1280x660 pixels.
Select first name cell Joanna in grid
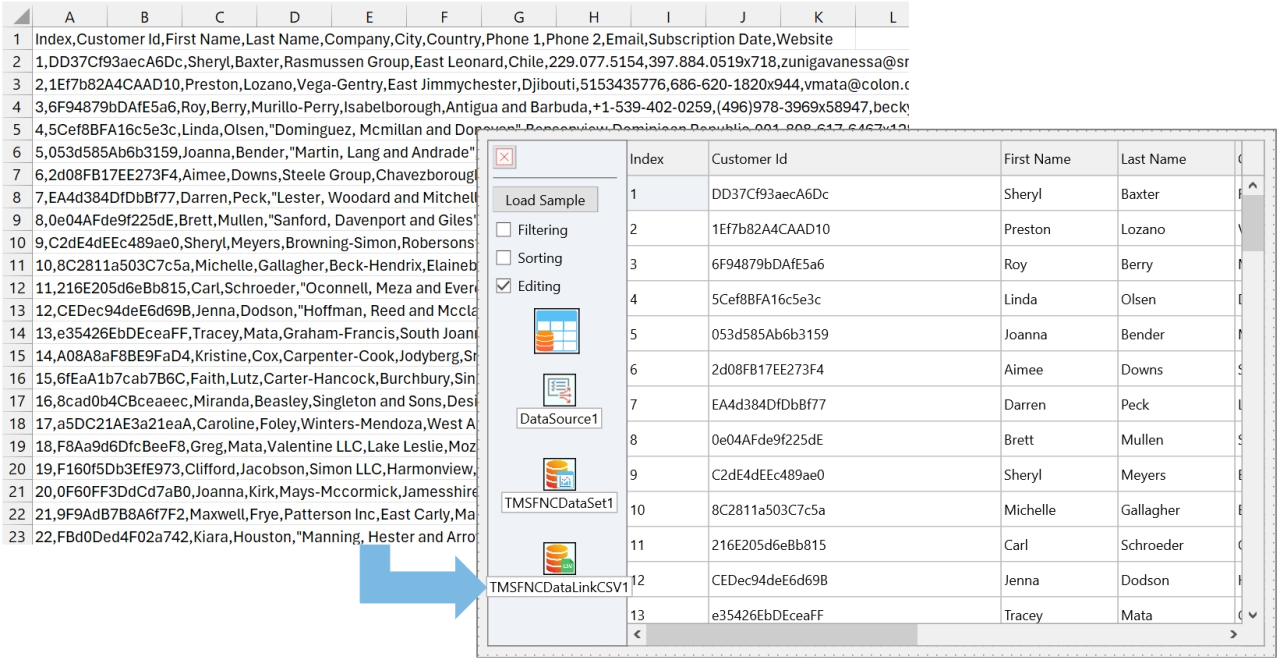click(x=1060, y=335)
